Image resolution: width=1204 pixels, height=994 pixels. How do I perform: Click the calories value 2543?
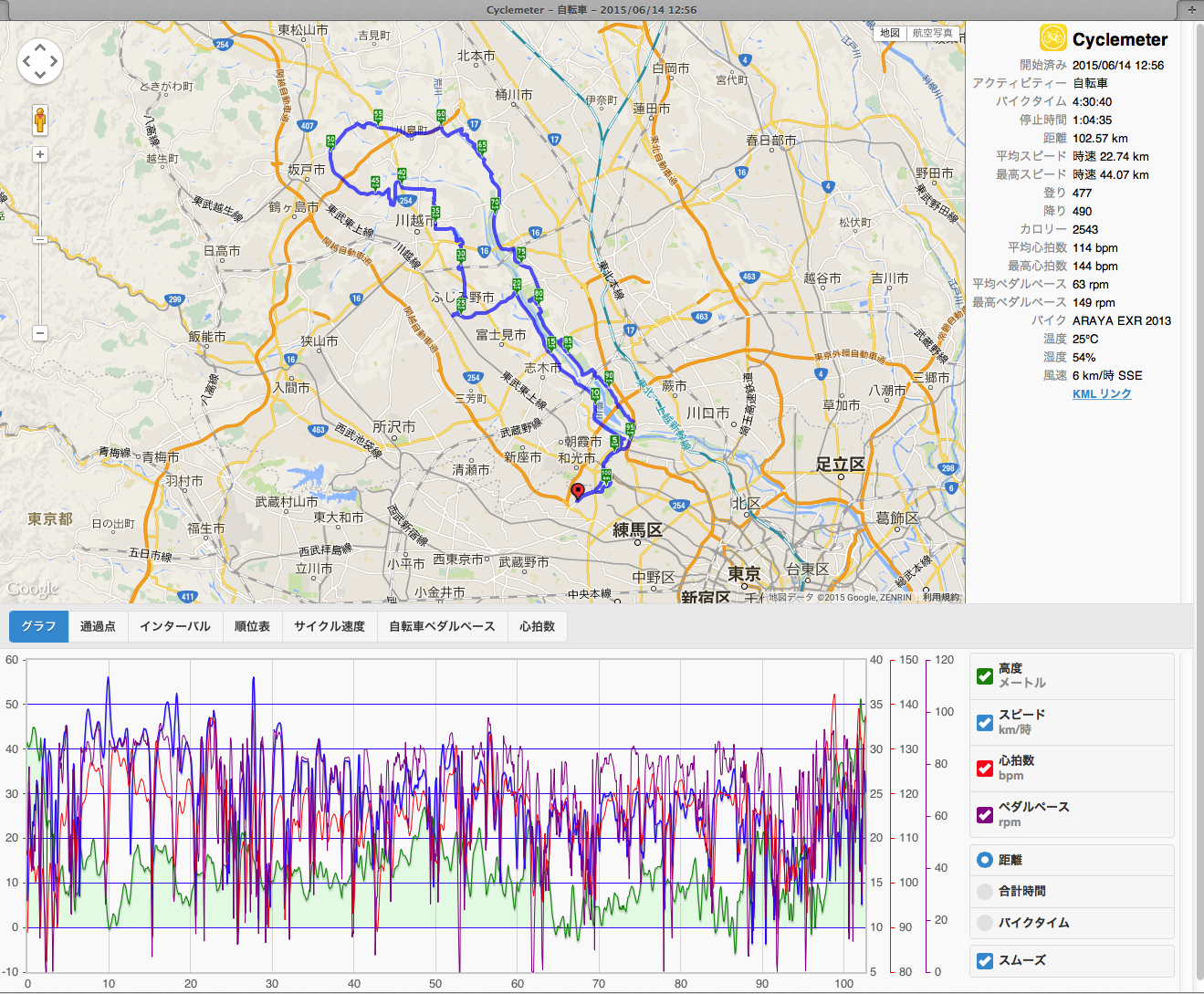[x=1085, y=229]
